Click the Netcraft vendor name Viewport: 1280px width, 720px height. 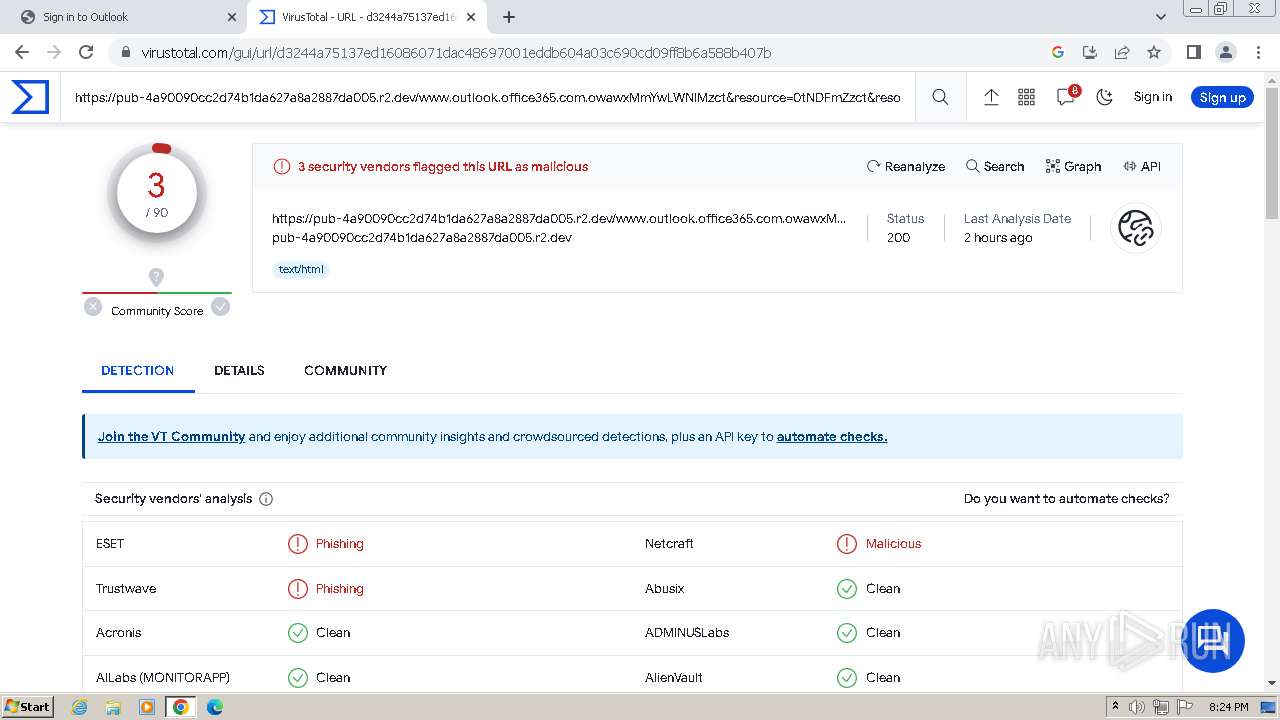[669, 544]
